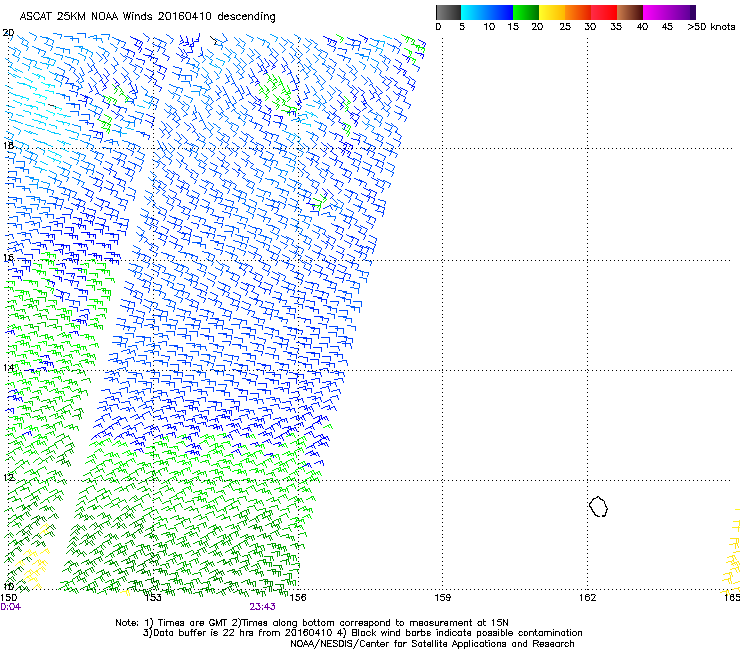This screenshot has height=650, width=740.
Task: Click the longitude label '156'
Action: [298, 598]
